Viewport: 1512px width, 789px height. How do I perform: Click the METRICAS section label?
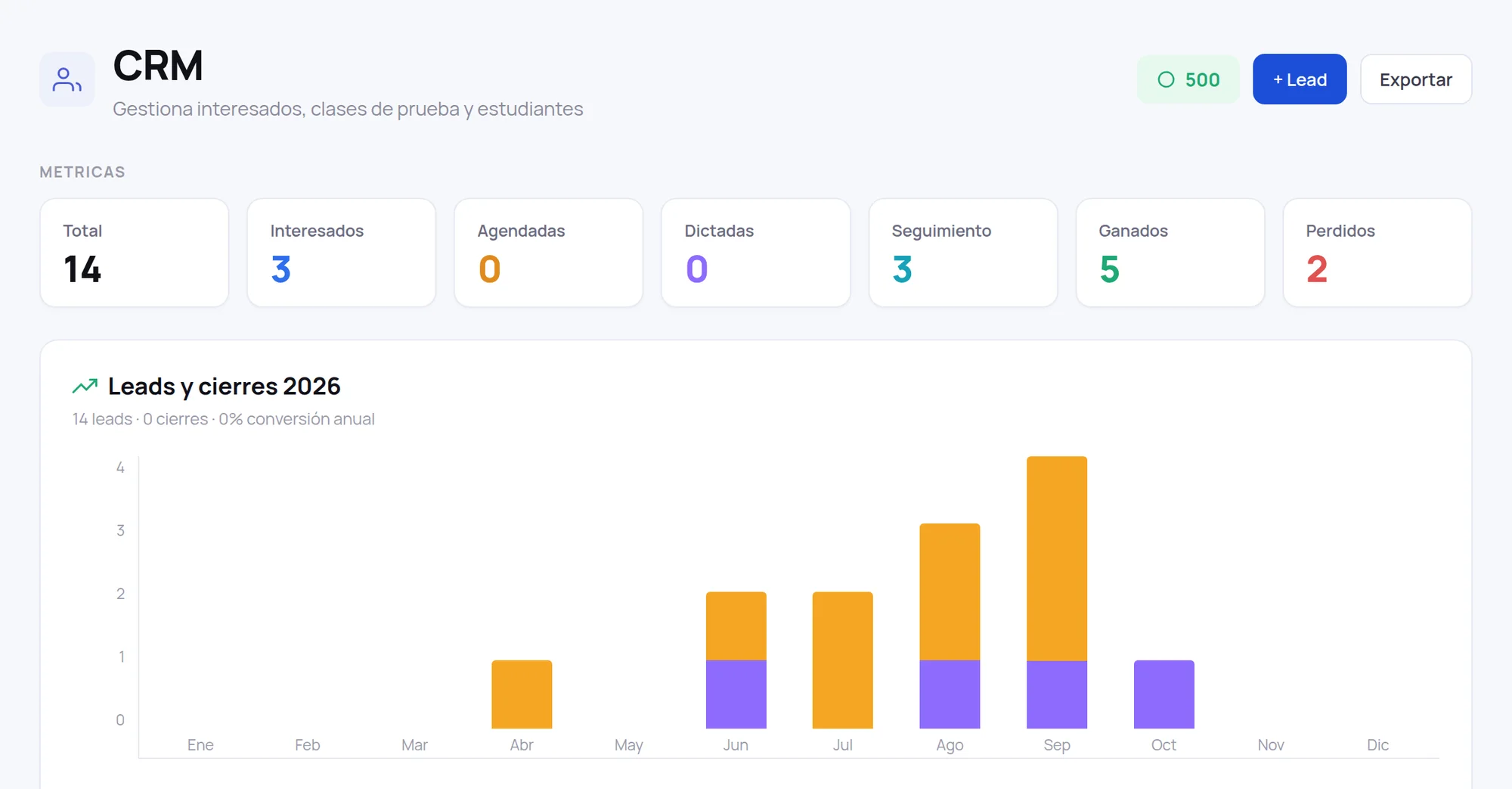pyautogui.click(x=82, y=172)
